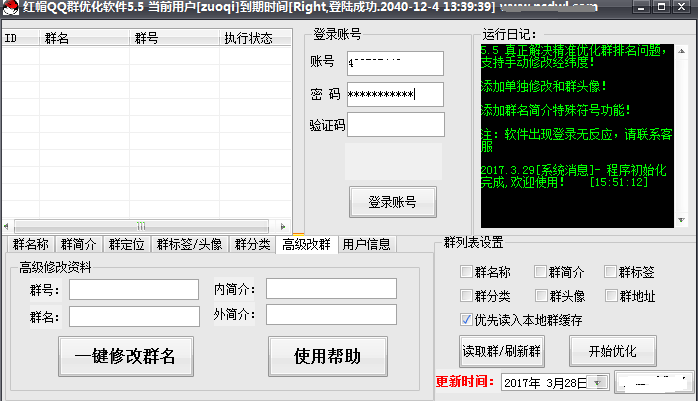Image resolution: width=698 pixels, height=401 pixels.
Task: Click group list left scroll arrow
Action: (7, 226)
